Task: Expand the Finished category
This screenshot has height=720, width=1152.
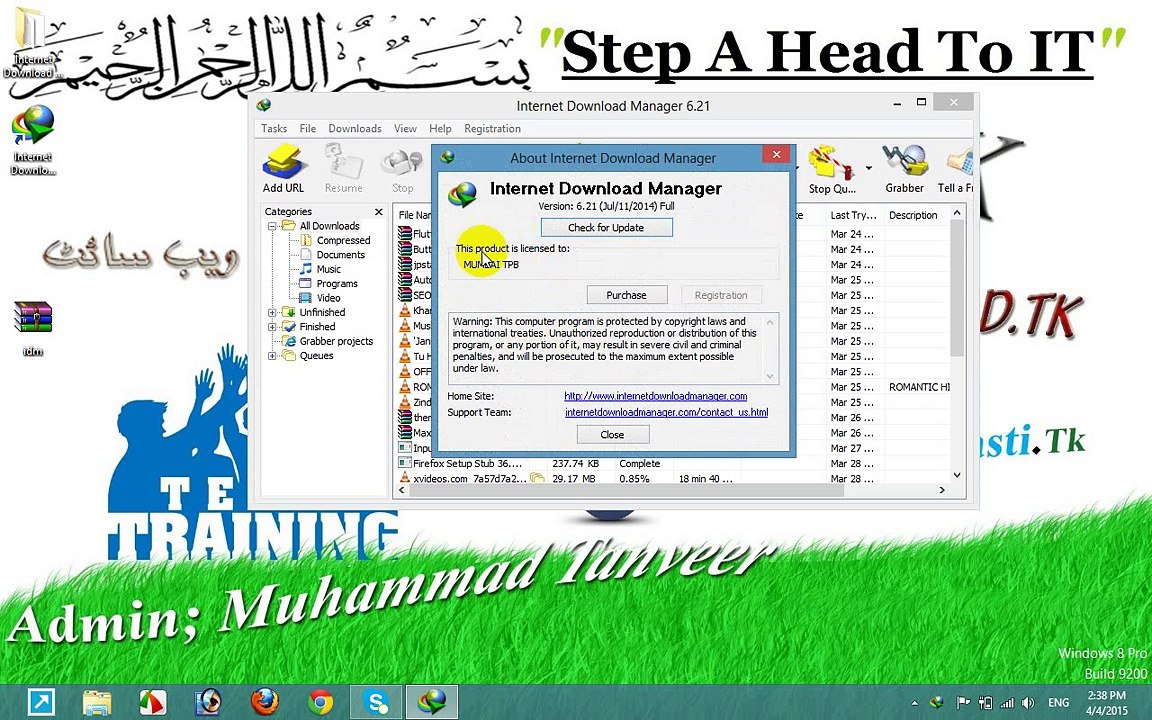Action: [x=272, y=327]
